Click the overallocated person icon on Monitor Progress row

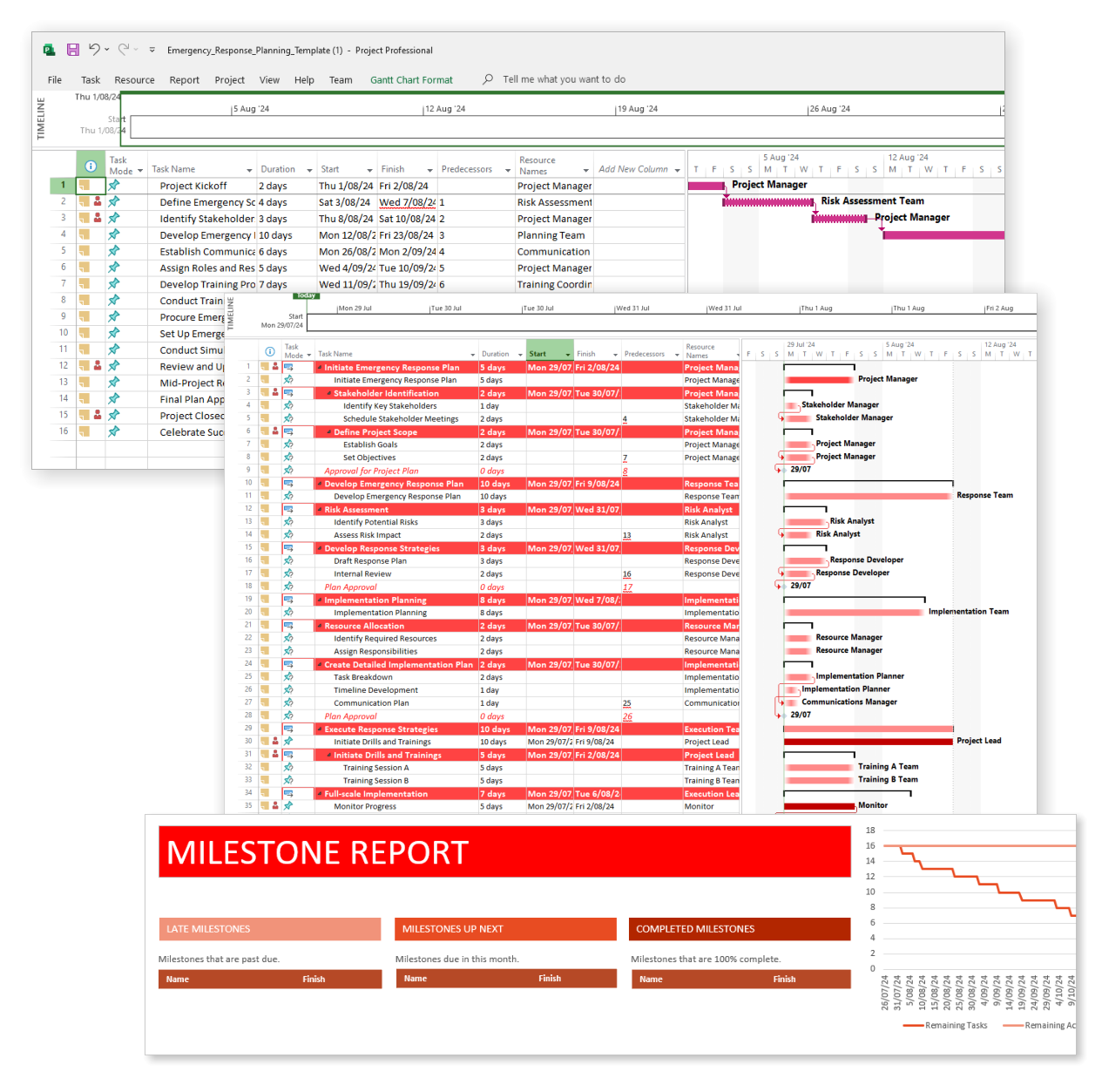pyautogui.click(x=275, y=806)
